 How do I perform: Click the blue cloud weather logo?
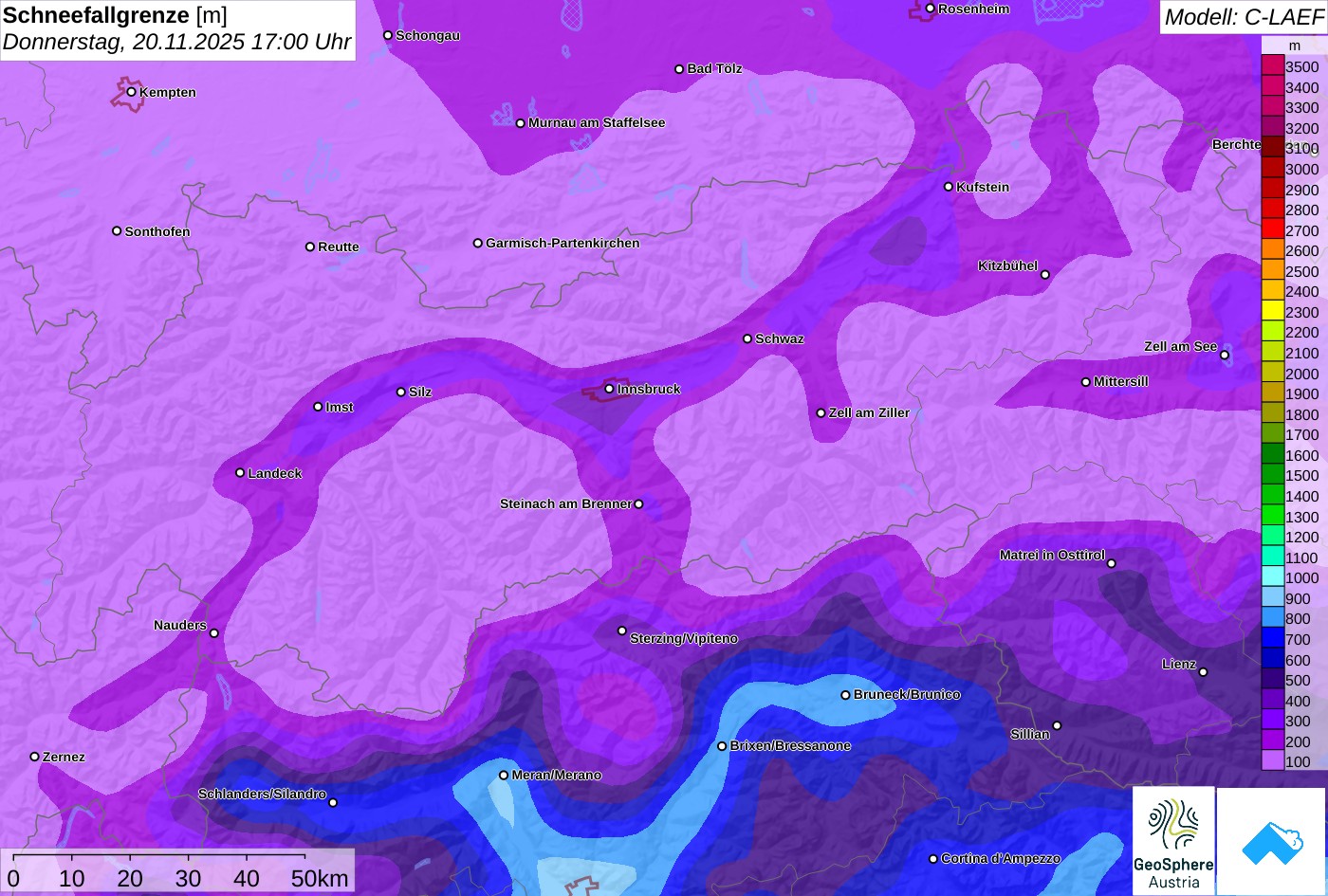click(1272, 841)
